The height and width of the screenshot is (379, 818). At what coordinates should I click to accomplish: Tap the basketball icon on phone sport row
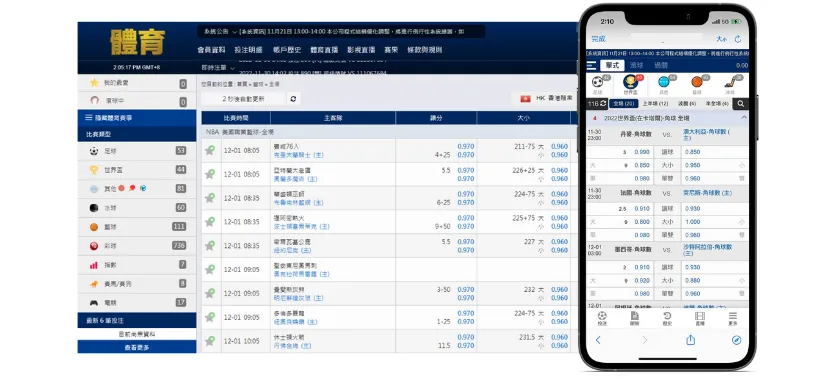pos(697,82)
